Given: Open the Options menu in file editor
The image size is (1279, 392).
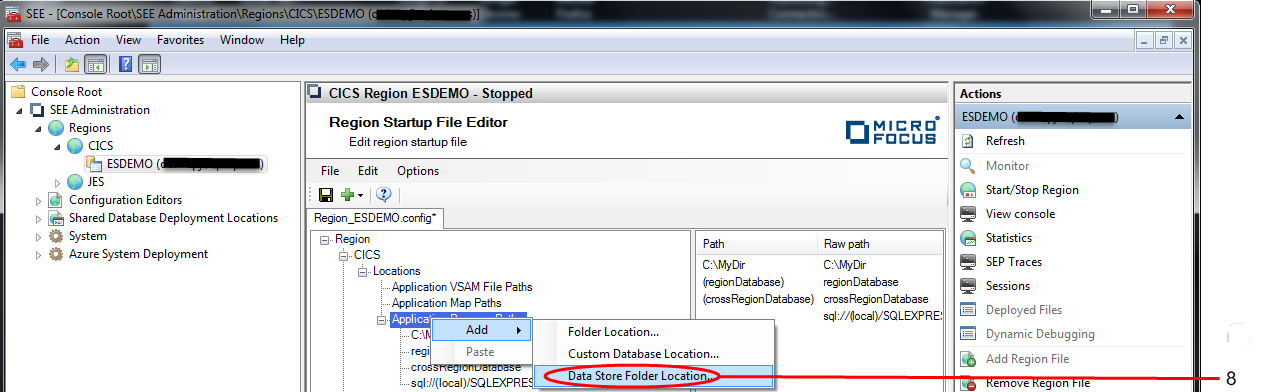Looking at the screenshot, I should click(418, 171).
